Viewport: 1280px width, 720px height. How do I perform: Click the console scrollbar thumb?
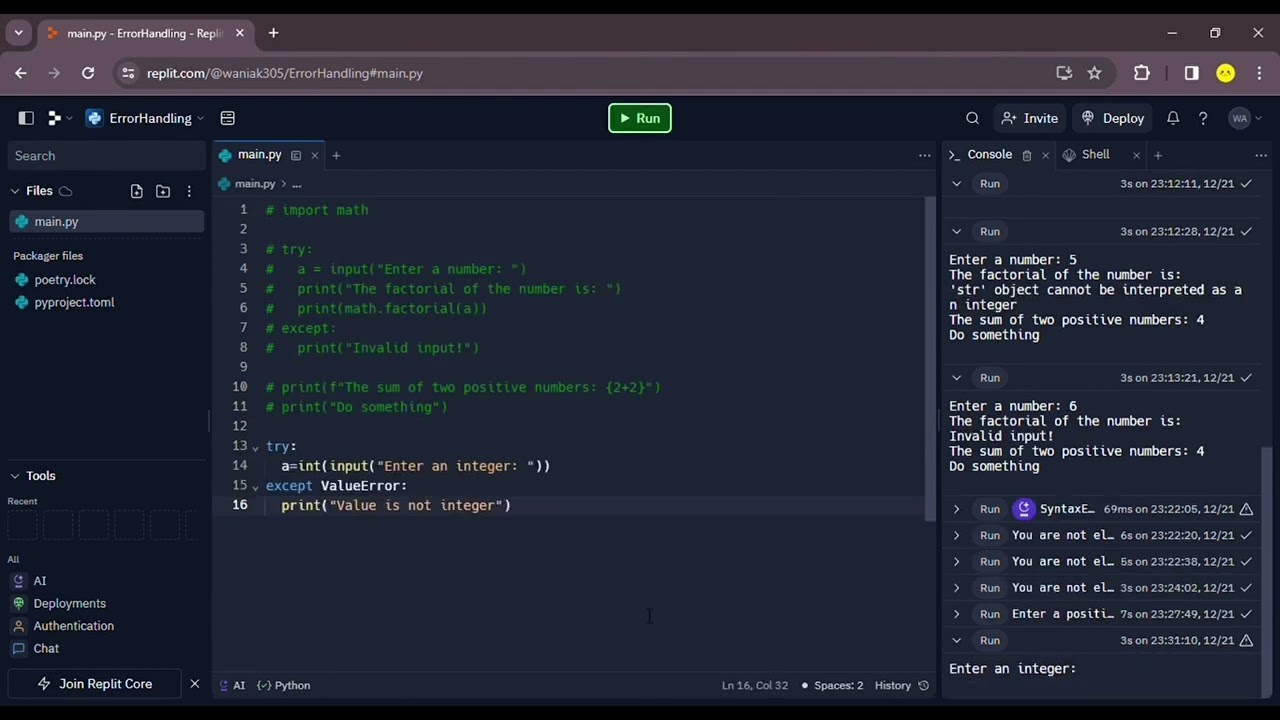point(1267,570)
